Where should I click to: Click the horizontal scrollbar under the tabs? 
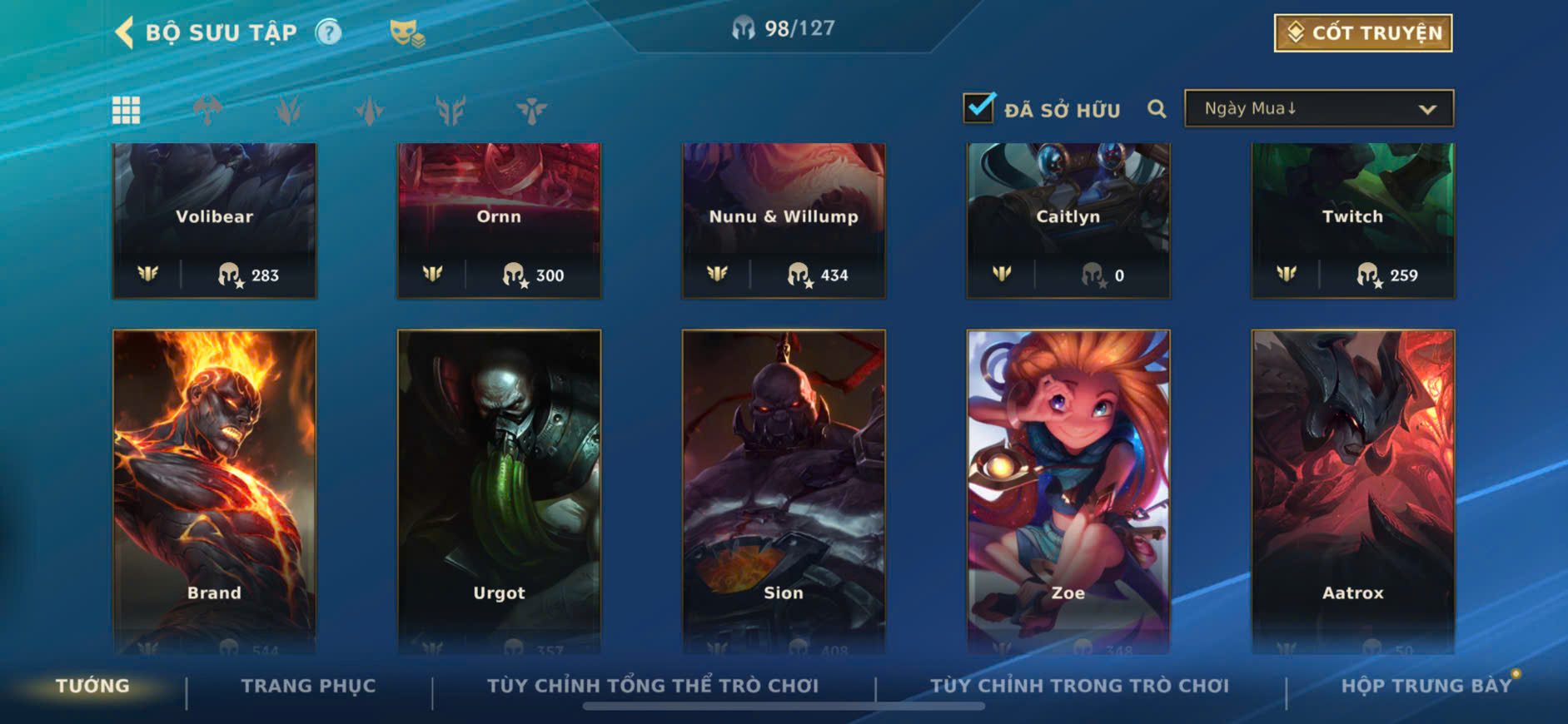[784, 707]
